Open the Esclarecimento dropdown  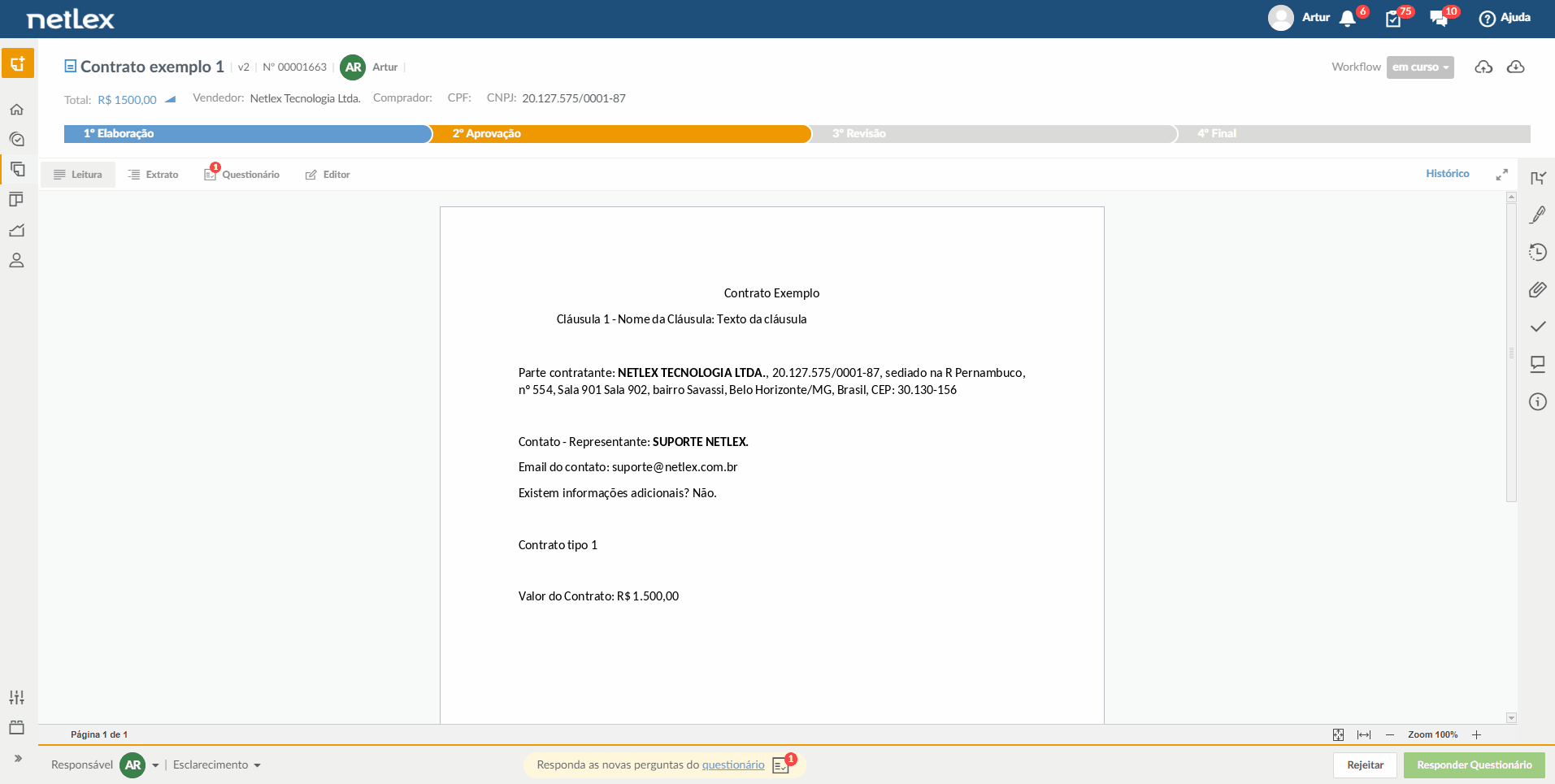216,765
